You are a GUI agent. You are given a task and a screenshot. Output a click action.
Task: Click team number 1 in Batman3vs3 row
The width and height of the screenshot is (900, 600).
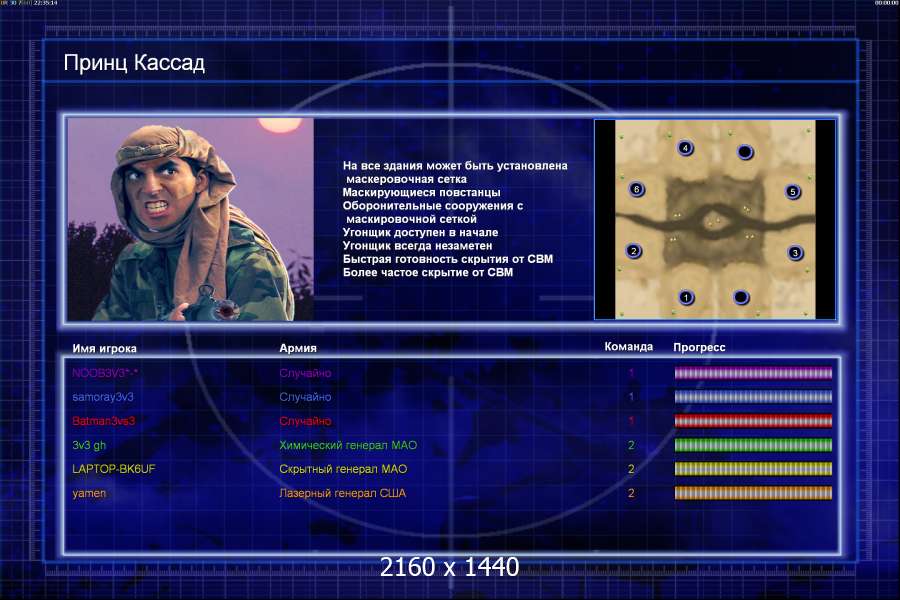click(631, 421)
